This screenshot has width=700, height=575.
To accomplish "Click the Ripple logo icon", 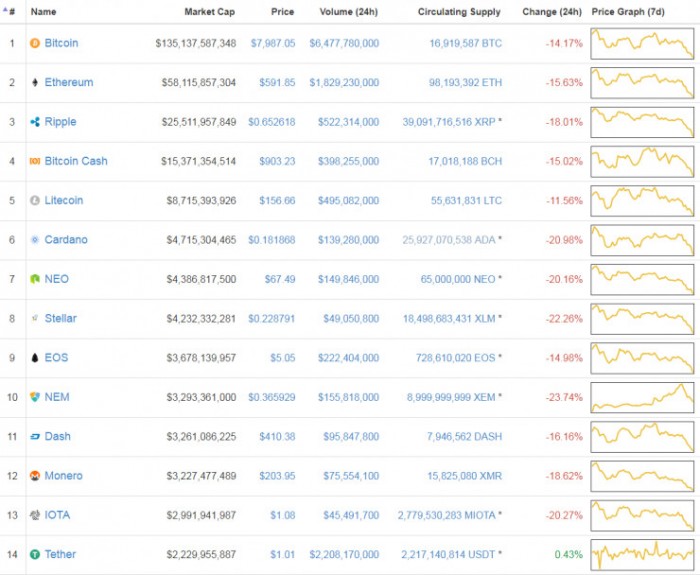I will click(35, 122).
